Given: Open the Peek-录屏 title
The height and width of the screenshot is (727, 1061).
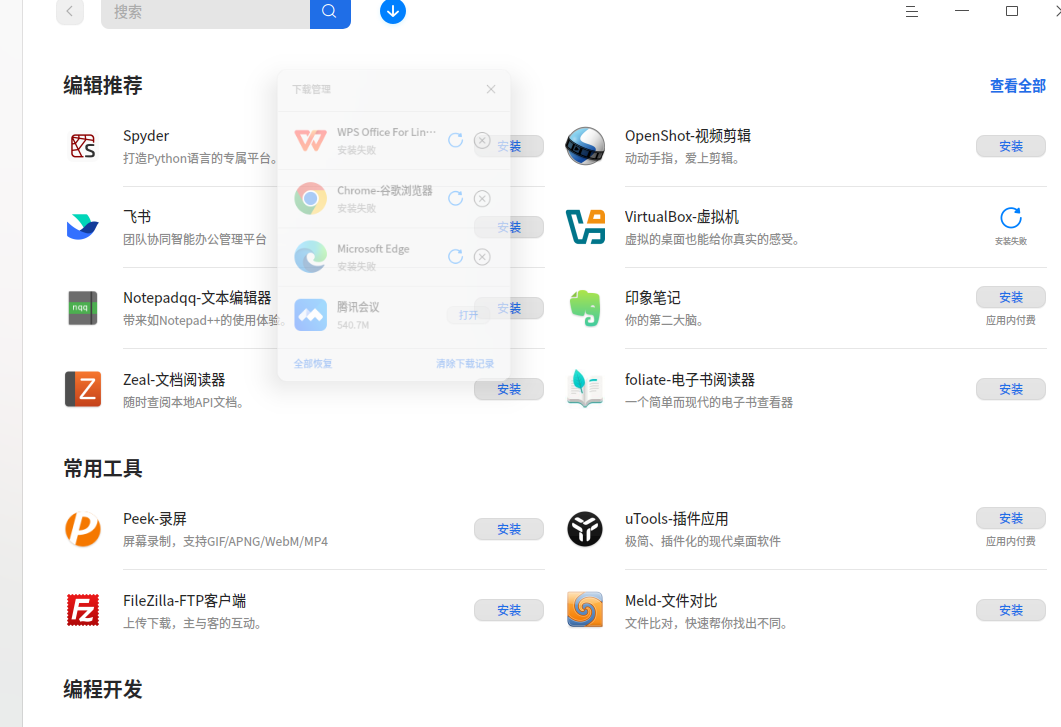Looking at the screenshot, I should (155, 519).
